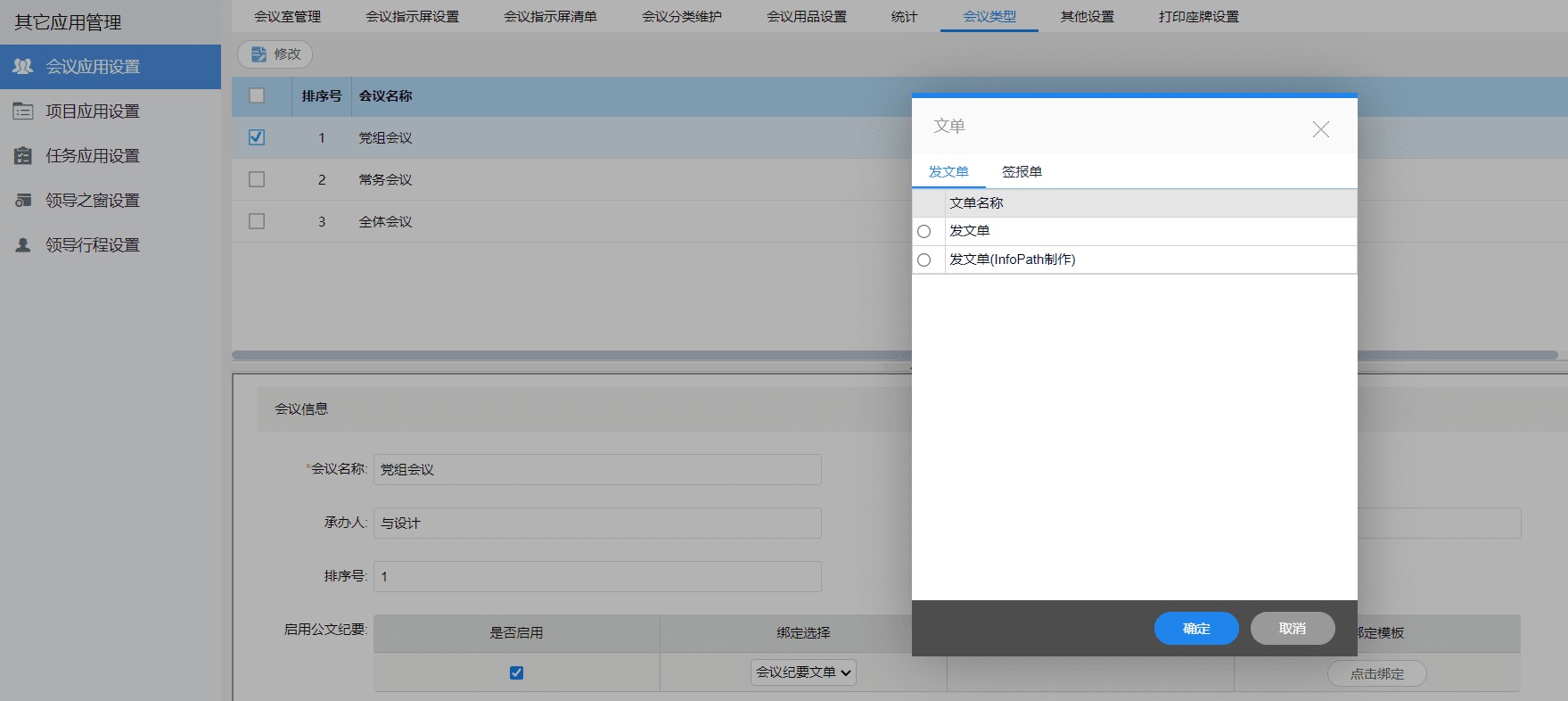Select the 发文单 radio button
This screenshot has height=701, width=1568.
pos(924,232)
